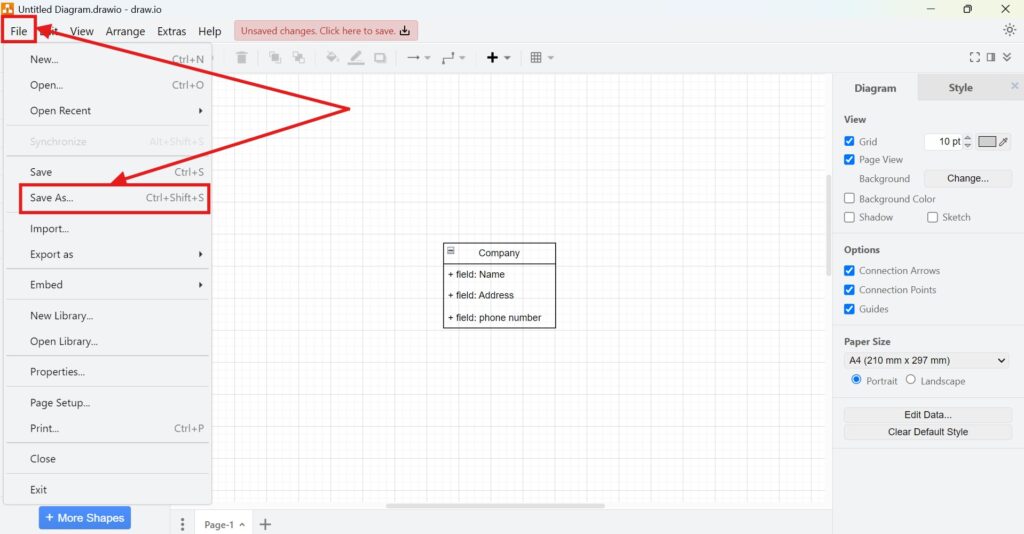Switch to the Style tab

(x=960, y=88)
